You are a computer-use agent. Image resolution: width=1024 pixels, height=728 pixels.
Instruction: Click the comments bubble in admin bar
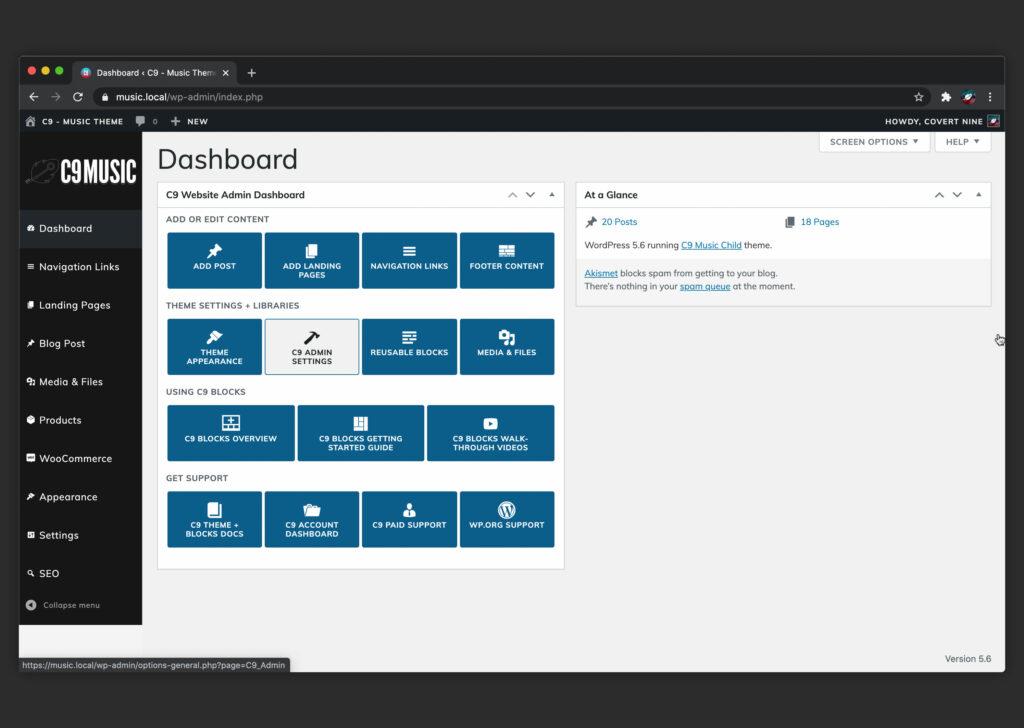pyautogui.click(x=141, y=121)
